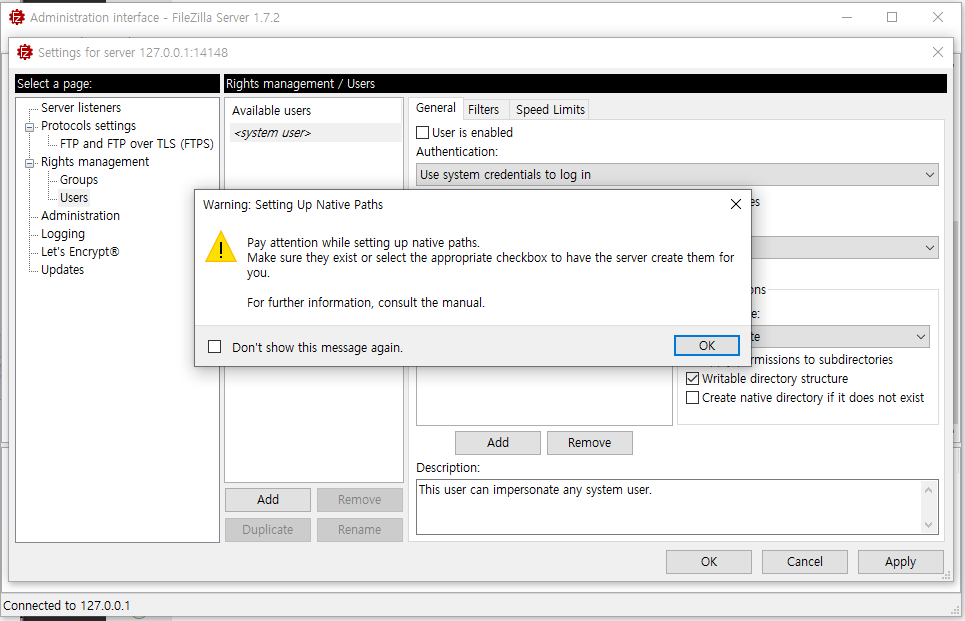Image resolution: width=965 pixels, height=621 pixels.
Task: Open the Logging page
Action: pyautogui.click(x=63, y=234)
